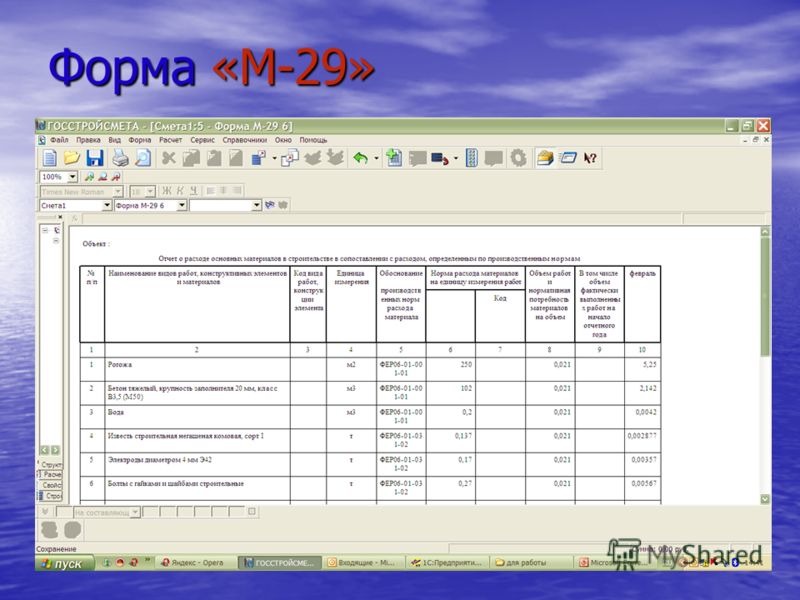The image size is (800, 600).
Task: Click the yellow book reference icon
Action: point(545,159)
